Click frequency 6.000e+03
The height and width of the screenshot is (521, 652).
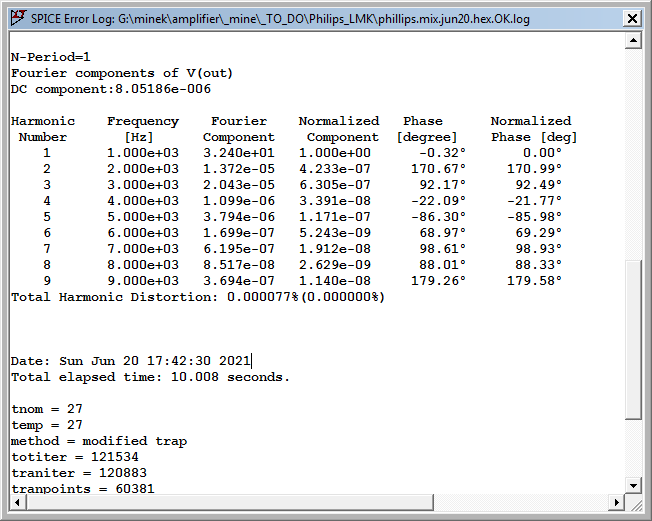[143, 233]
